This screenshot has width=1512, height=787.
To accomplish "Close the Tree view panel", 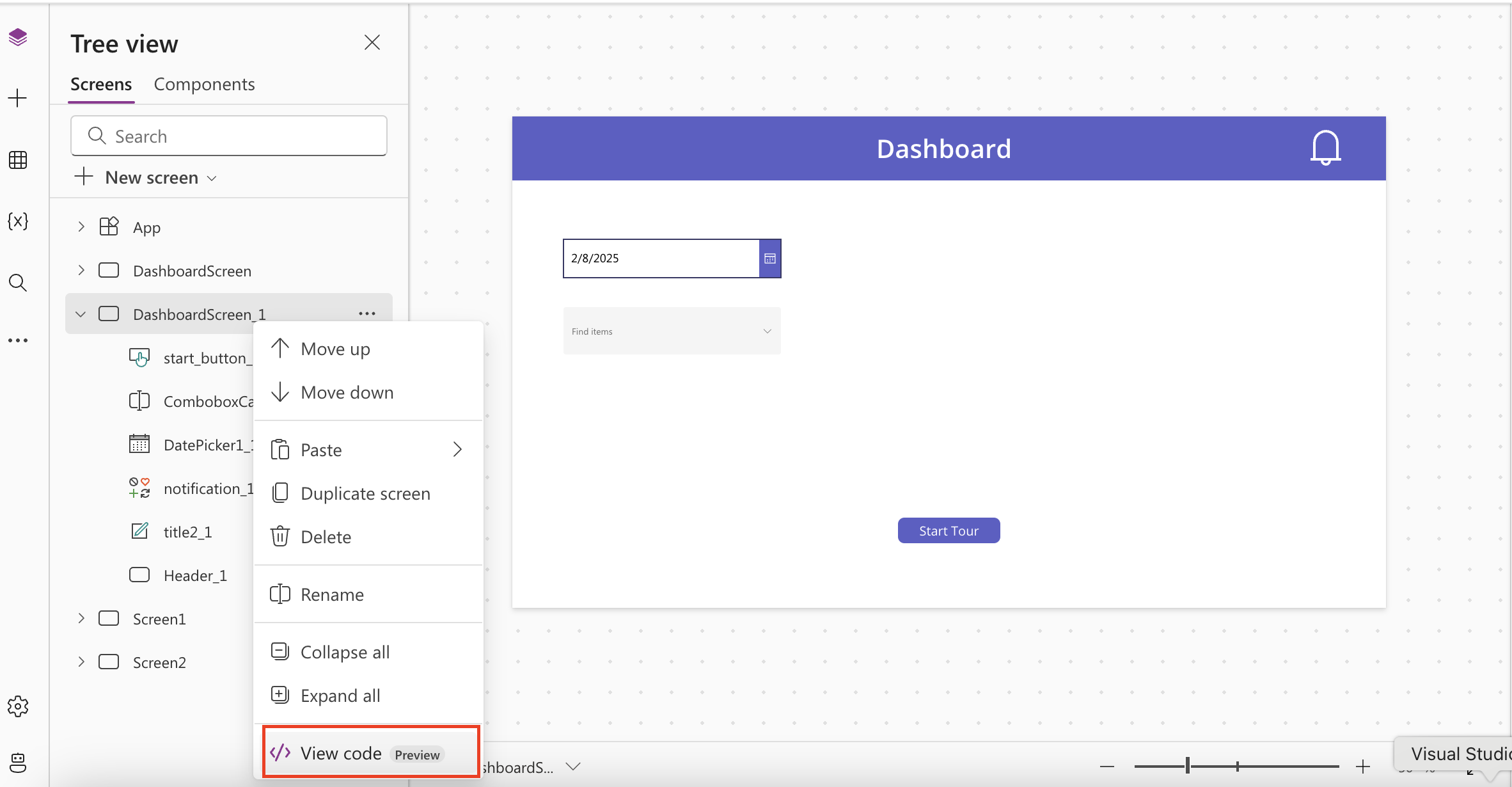I will [372, 42].
